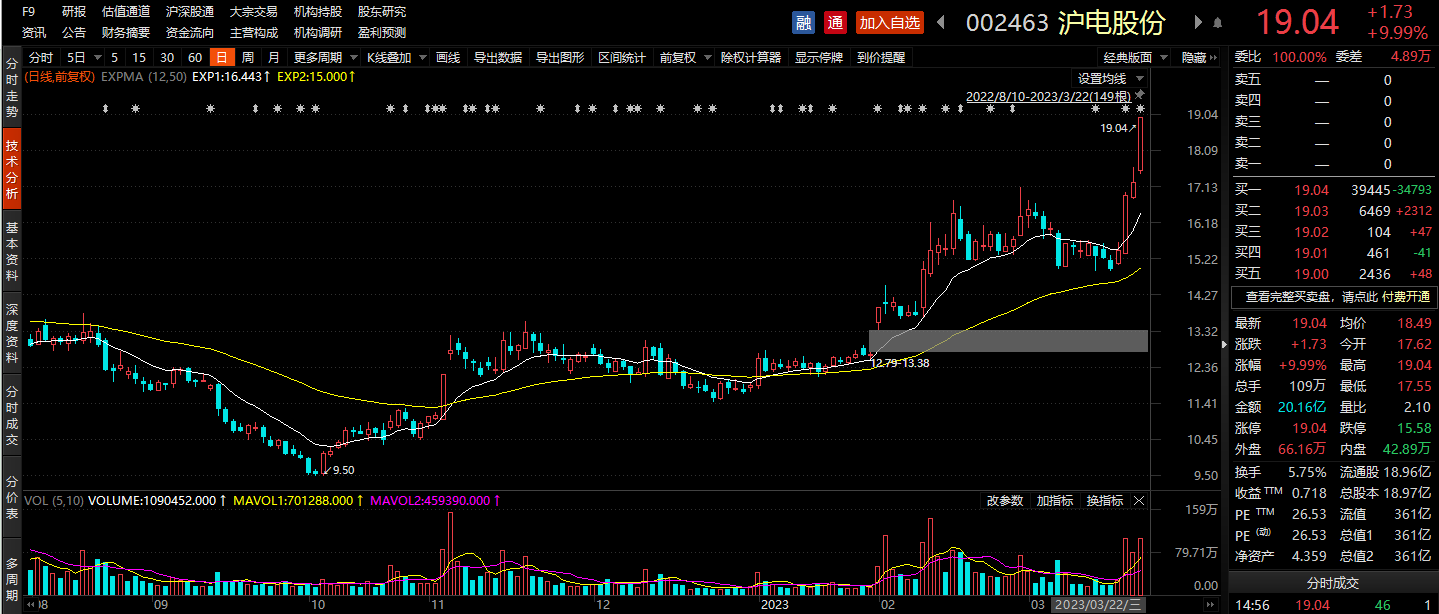Open the 大宗交易 menu item
The image size is (1439, 614).
click(x=253, y=12)
